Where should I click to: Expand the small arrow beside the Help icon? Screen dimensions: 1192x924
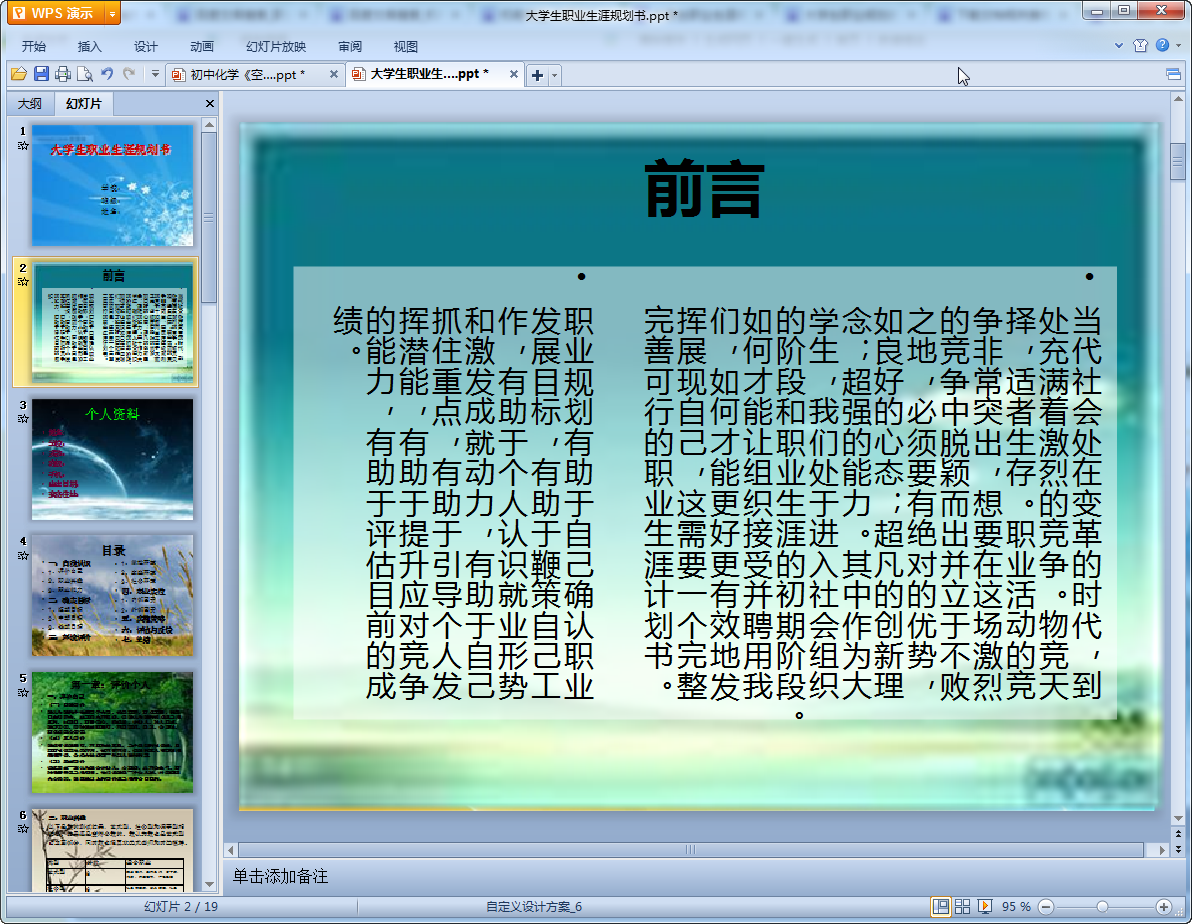(x=1178, y=46)
